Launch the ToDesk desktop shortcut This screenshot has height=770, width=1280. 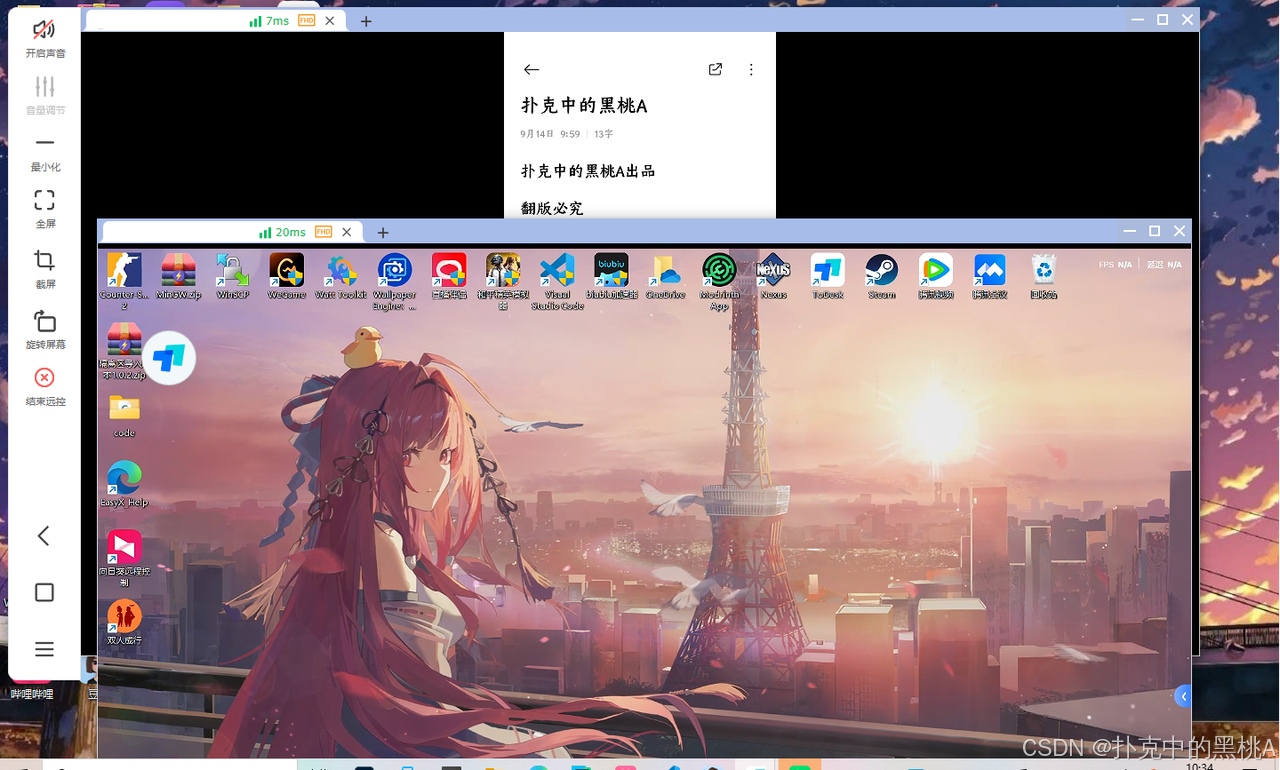coord(827,277)
